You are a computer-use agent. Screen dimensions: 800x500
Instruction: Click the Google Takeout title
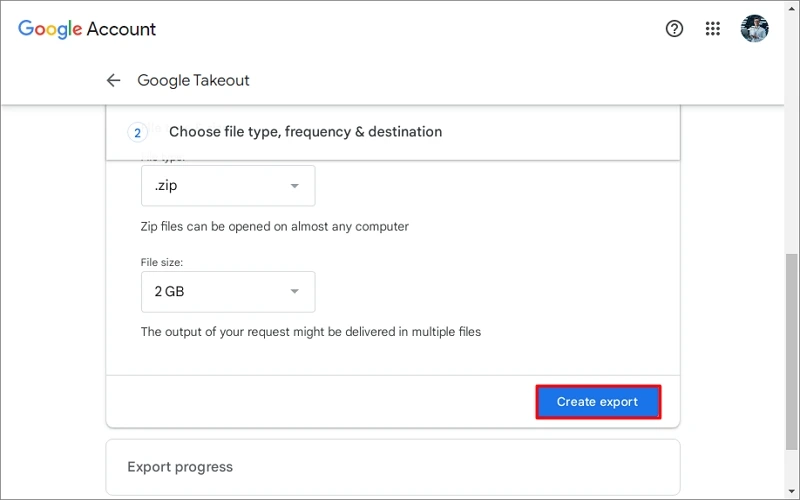[193, 80]
